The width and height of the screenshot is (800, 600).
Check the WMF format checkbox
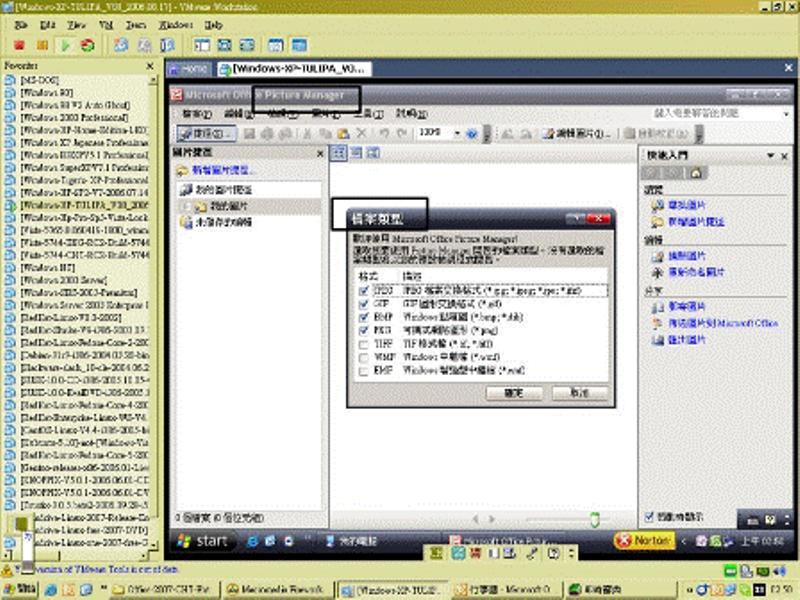click(x=363, y=358)
